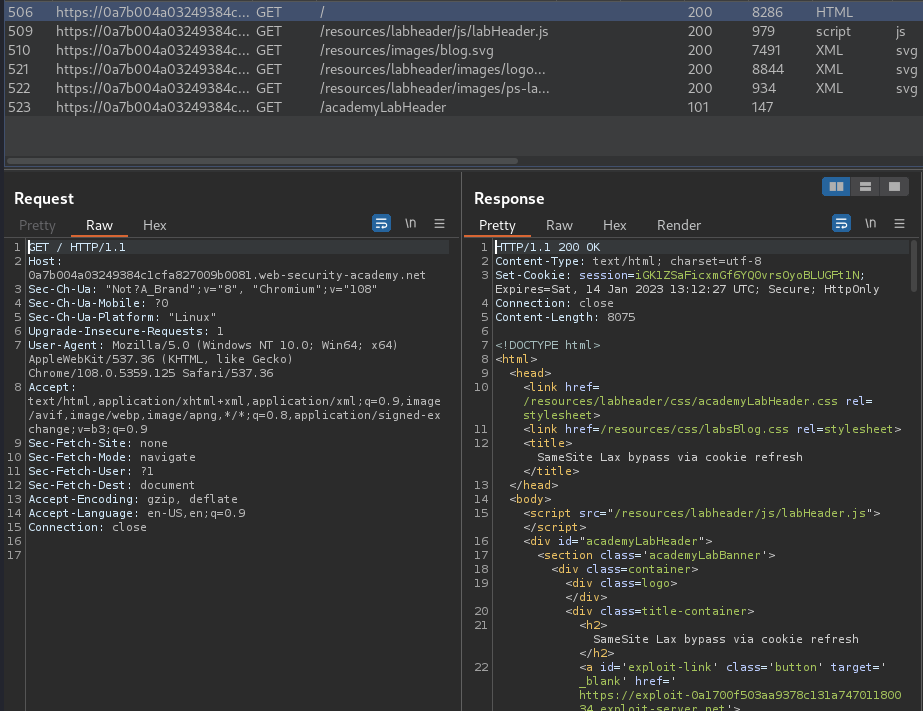Click the HTML MIME type cell of row 506
Screen dimensions: 923x711
[834, 12]
